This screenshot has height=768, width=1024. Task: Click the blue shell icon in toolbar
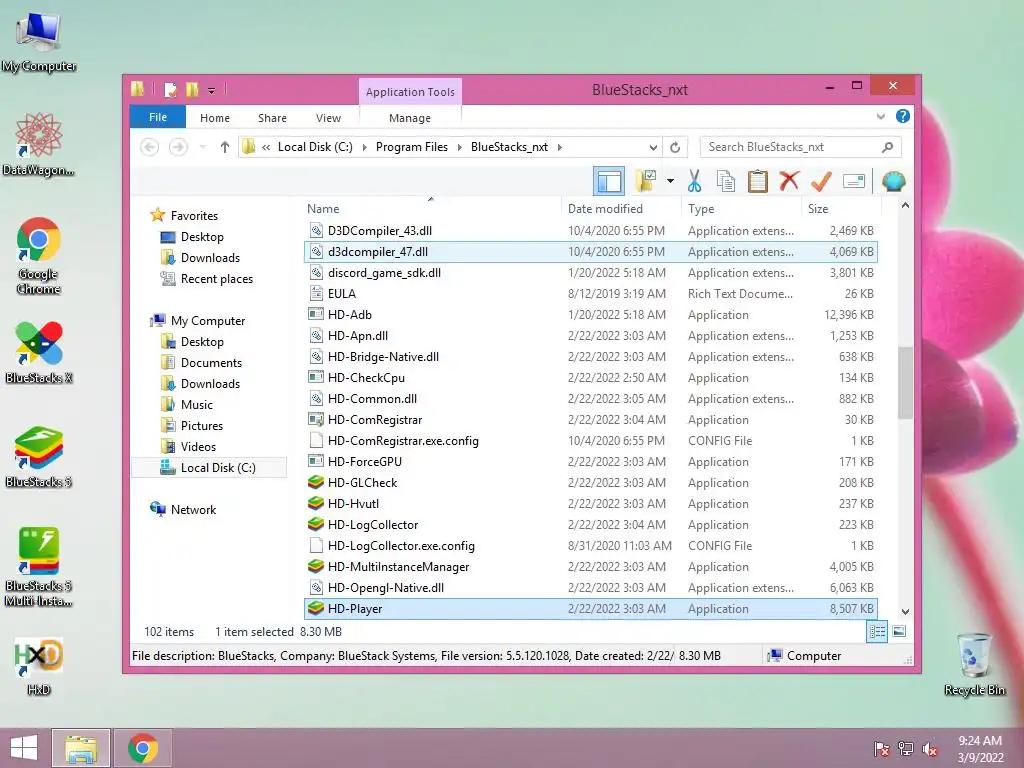[893, 181]
